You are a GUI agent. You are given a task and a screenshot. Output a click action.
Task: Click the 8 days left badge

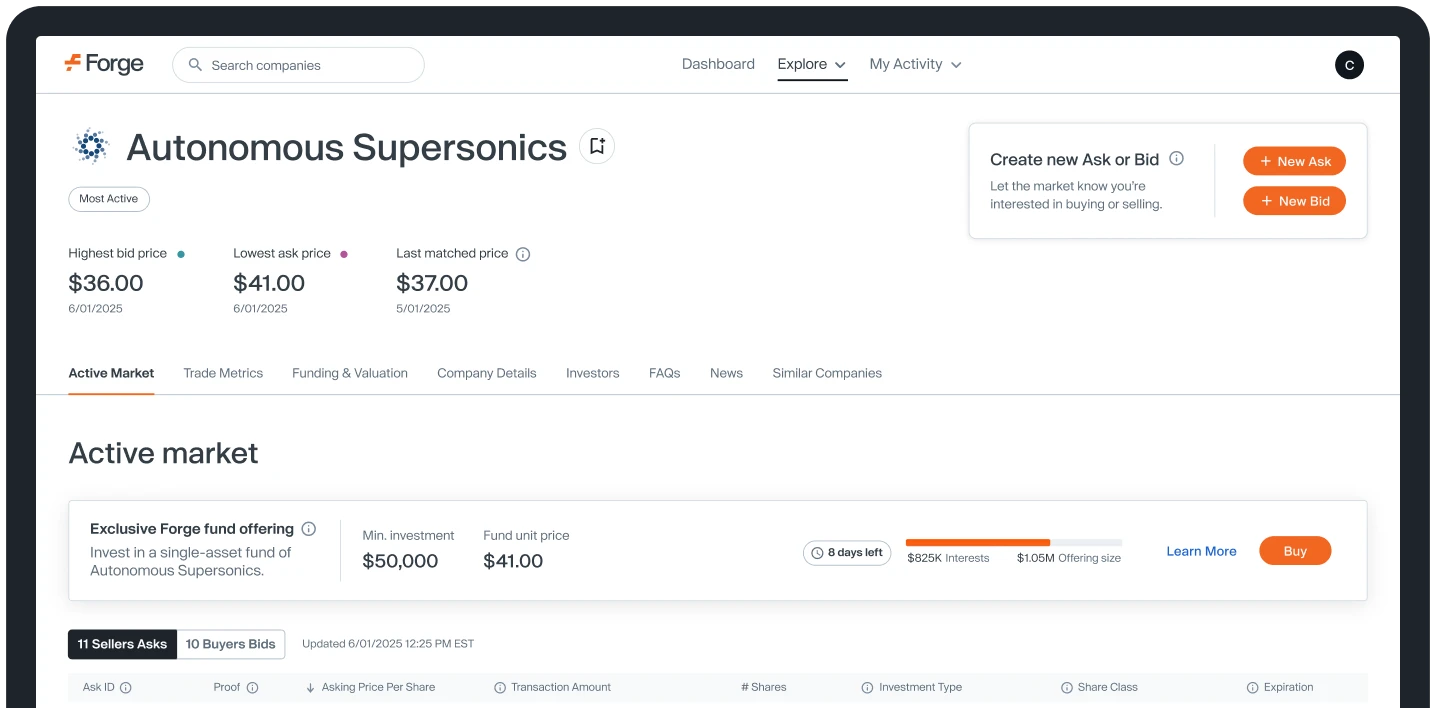[847, 553]
